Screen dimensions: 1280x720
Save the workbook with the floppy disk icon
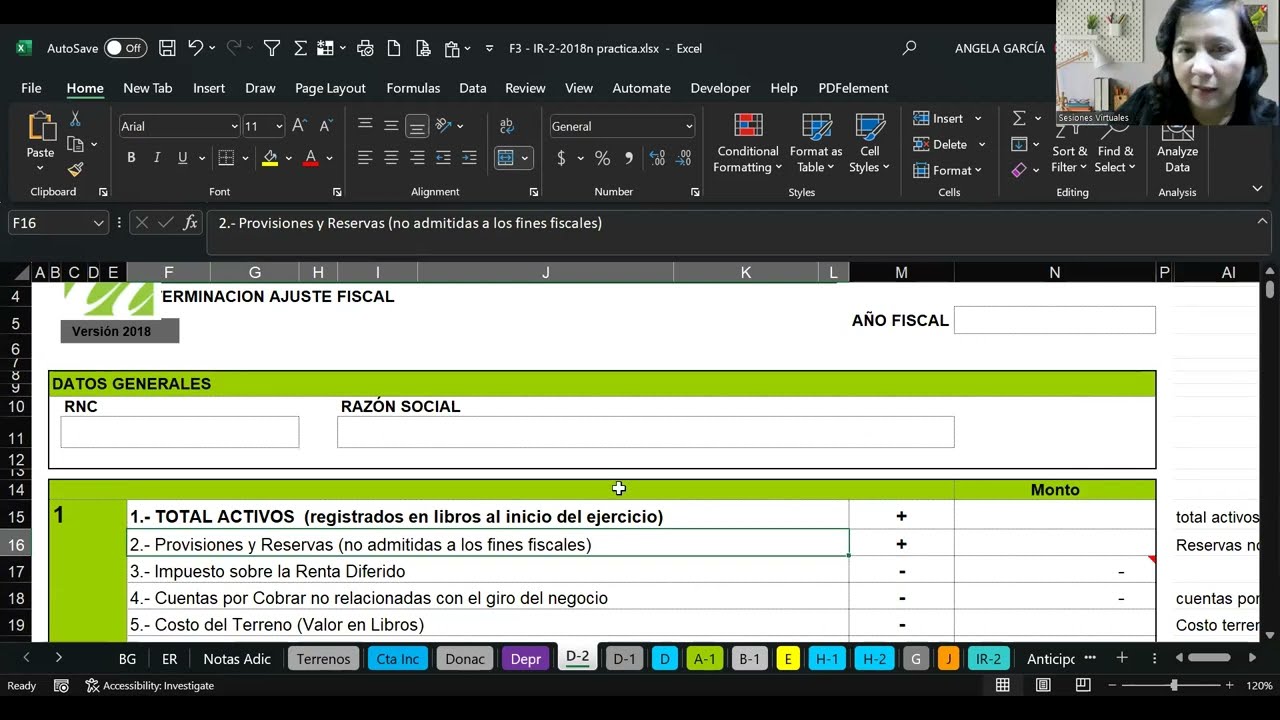pos(167,48)
